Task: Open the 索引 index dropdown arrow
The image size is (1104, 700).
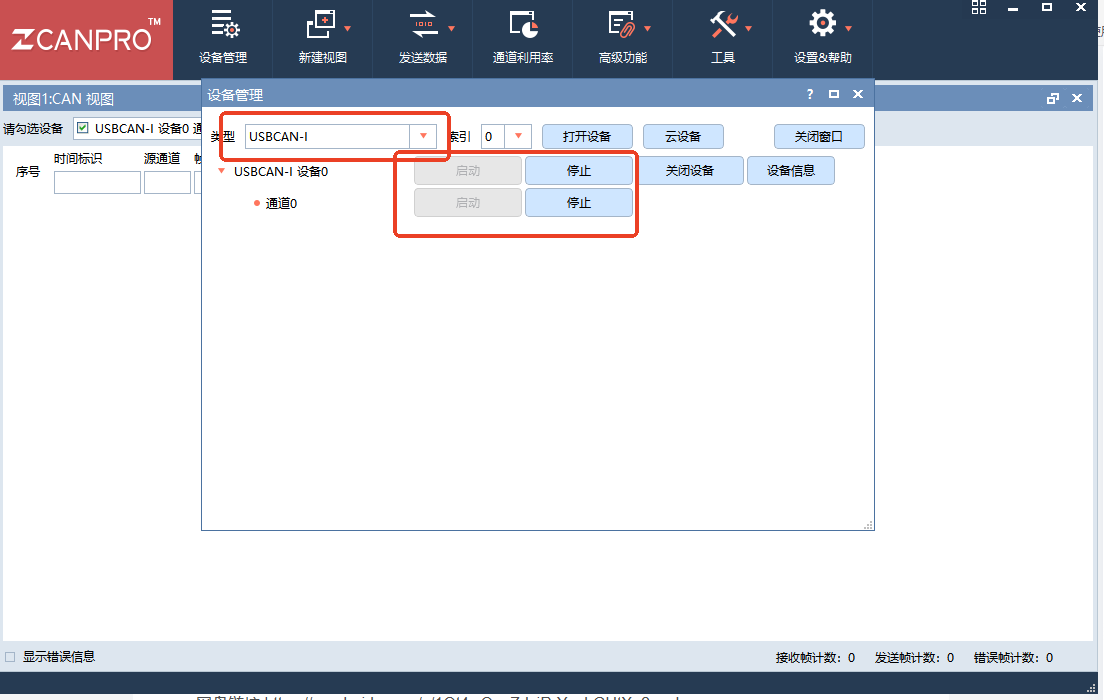Action: [518, 136]
